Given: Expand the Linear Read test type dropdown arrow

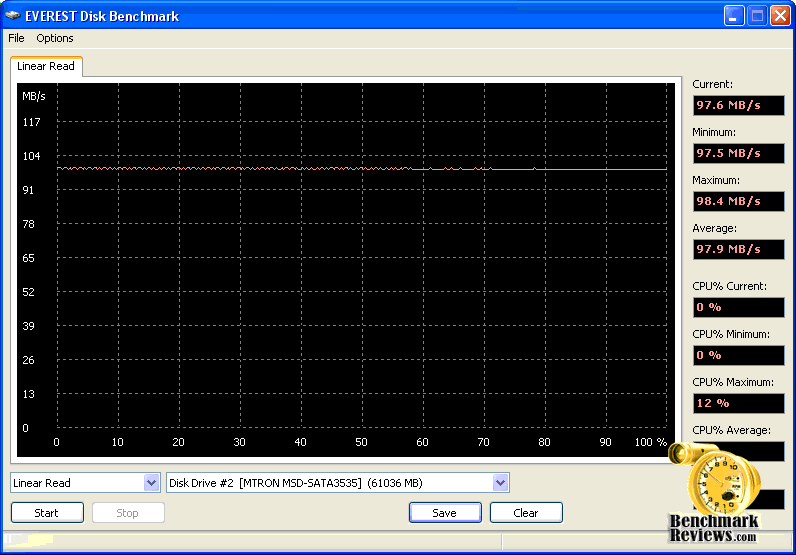Looking at the screenshot, I should point(151,482).
